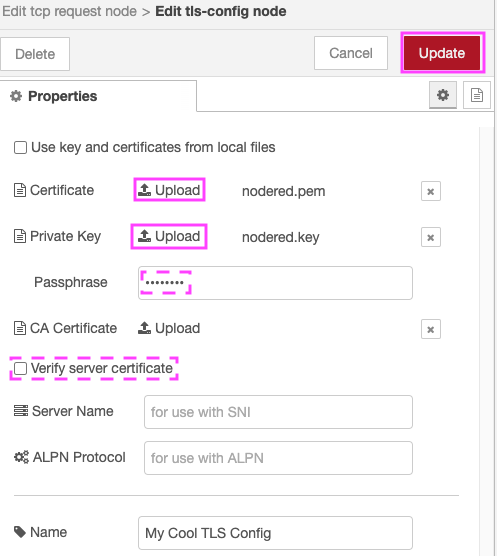
Task: Open node settings gear icon
Action: click(443, 95)
